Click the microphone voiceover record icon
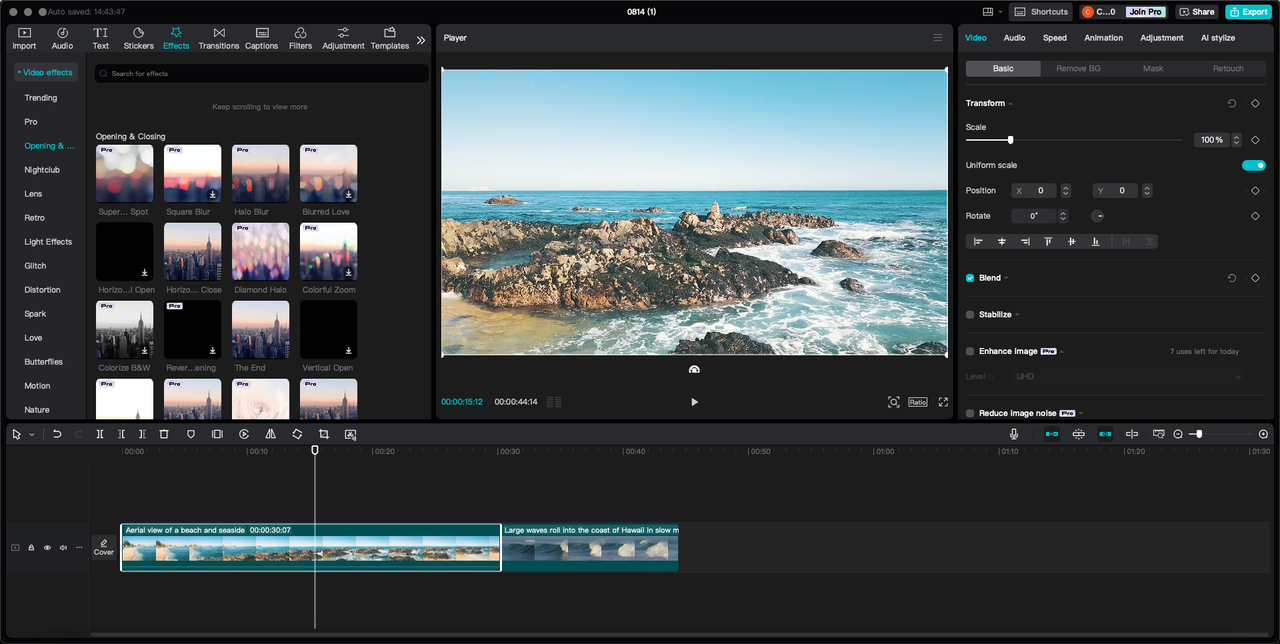The height and width of the screenshot is (644, 1280). [x=1013, y=434]
